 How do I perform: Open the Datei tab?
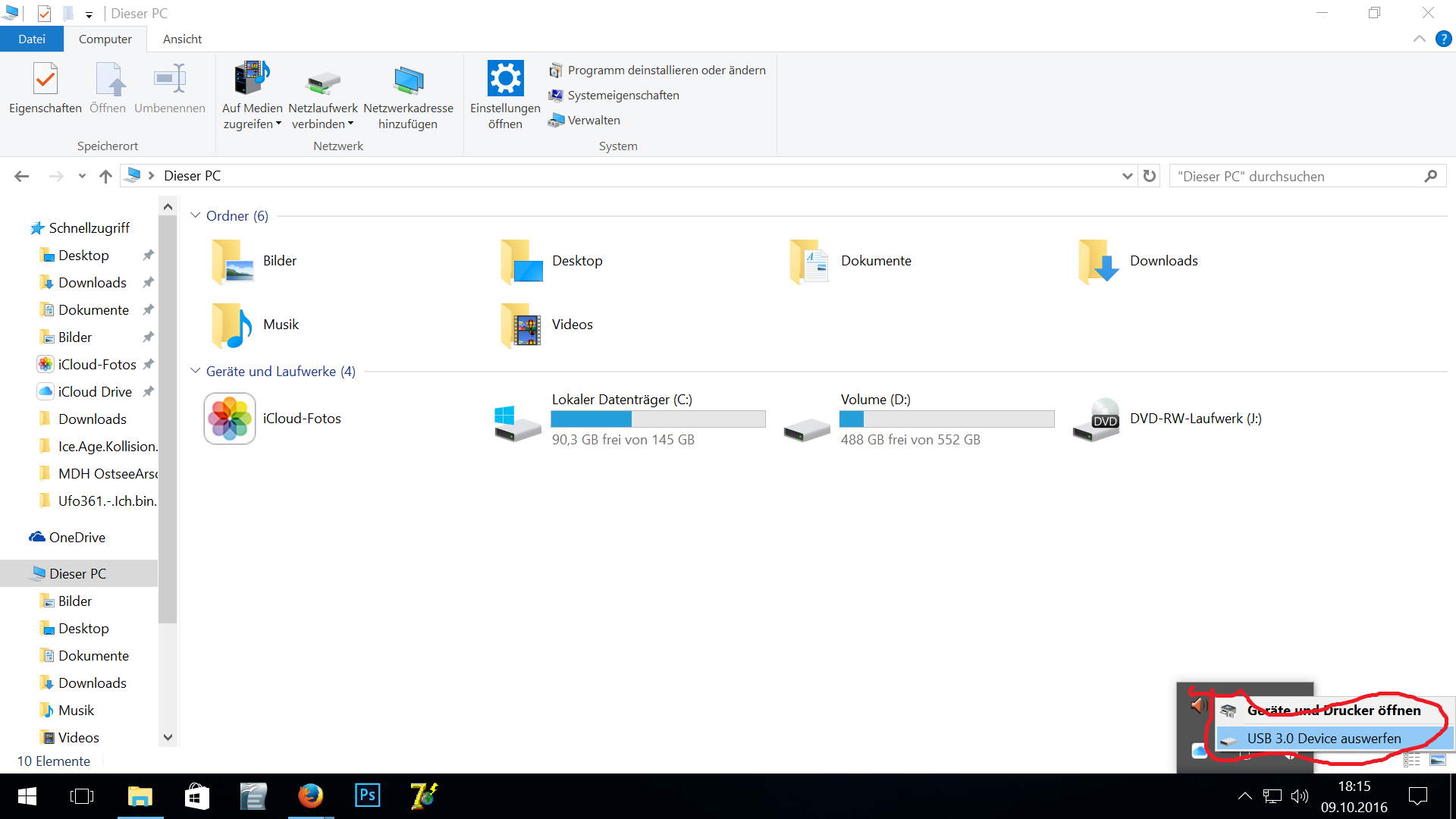click(32, 39)
